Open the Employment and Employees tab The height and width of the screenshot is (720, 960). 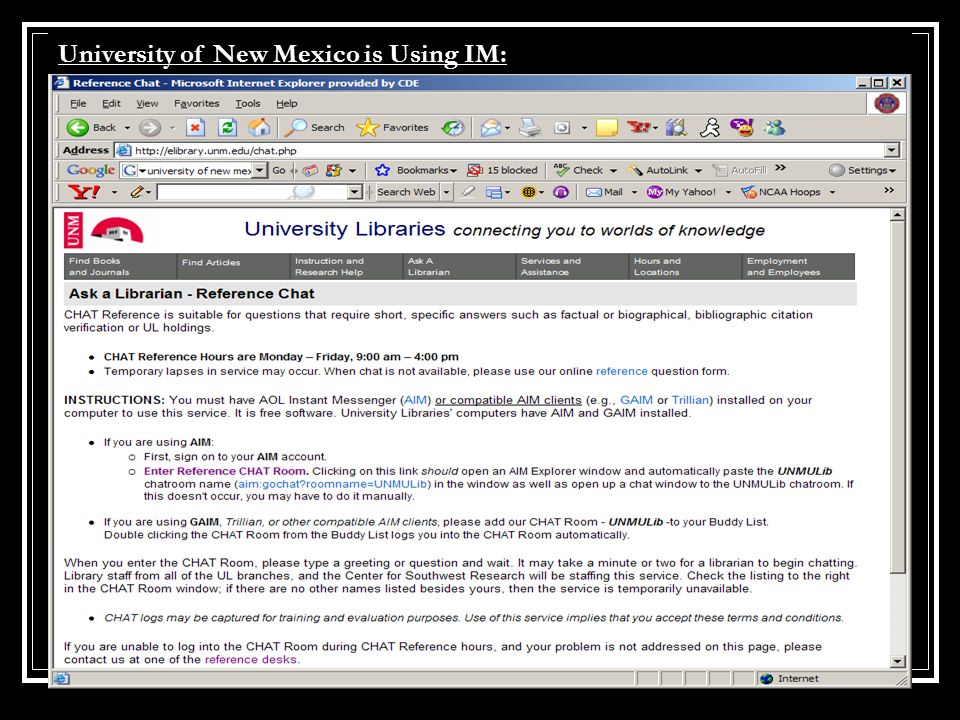click(x=798, y=266)
